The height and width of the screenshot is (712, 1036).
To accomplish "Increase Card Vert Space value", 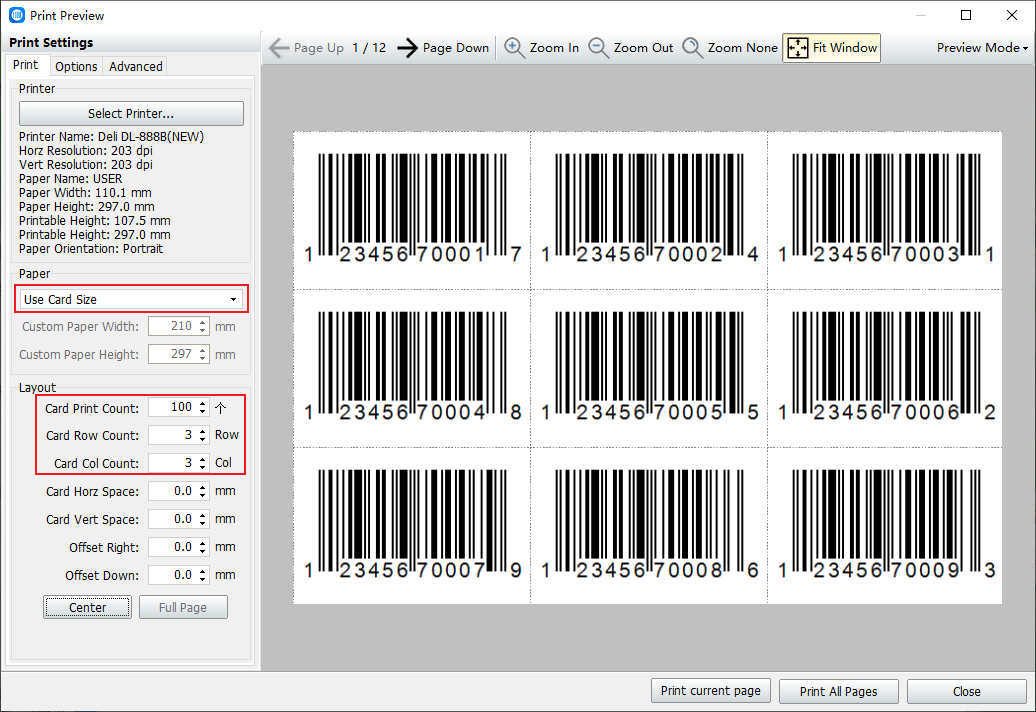I will click(203, 515).
